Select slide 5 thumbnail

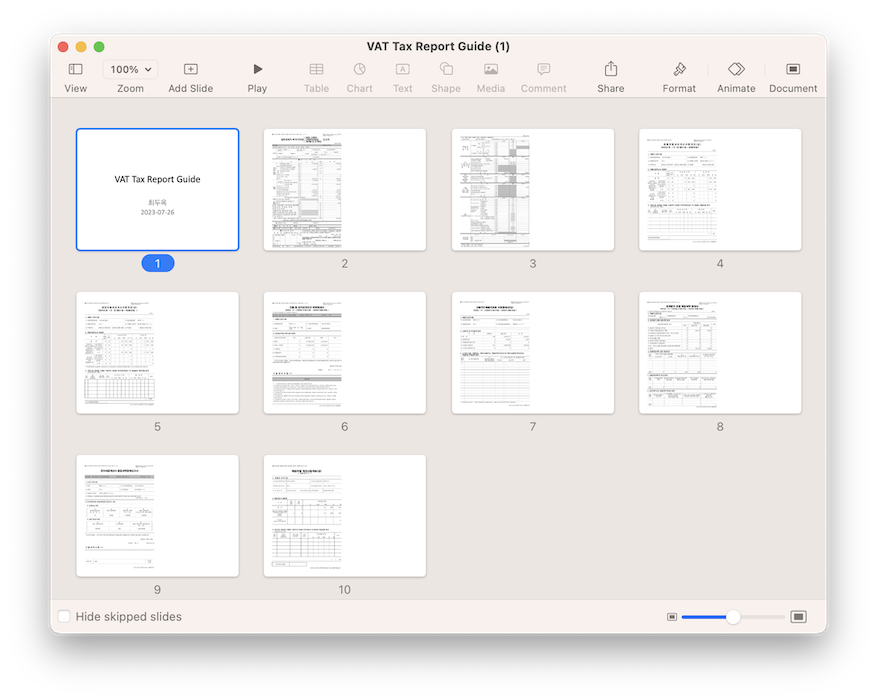[x=158, y=353]
